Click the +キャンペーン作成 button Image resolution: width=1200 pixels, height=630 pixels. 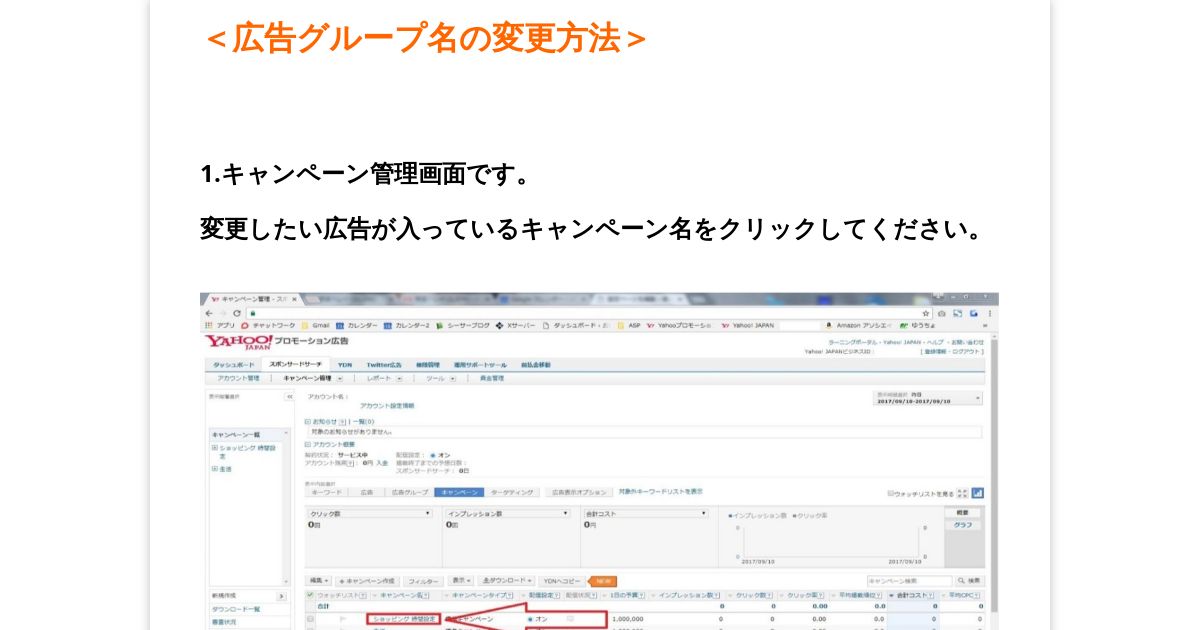[367, 581]
